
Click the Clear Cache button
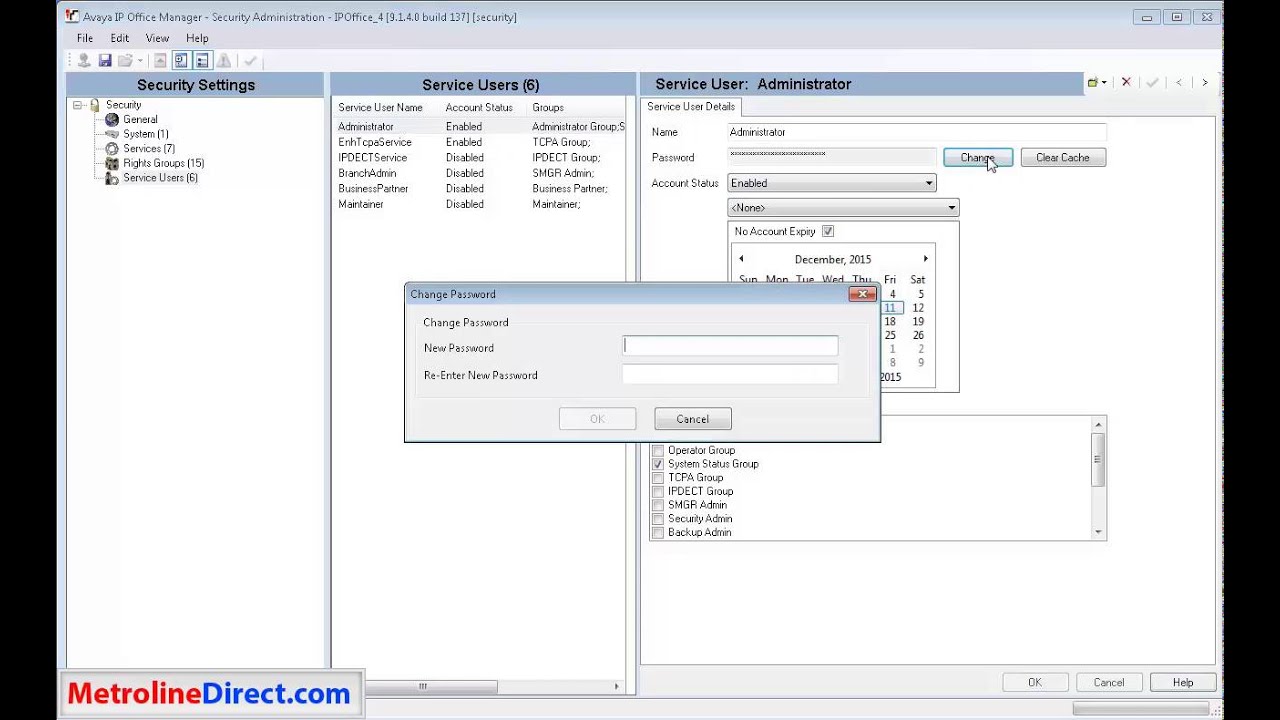(x=1063, y=157)
